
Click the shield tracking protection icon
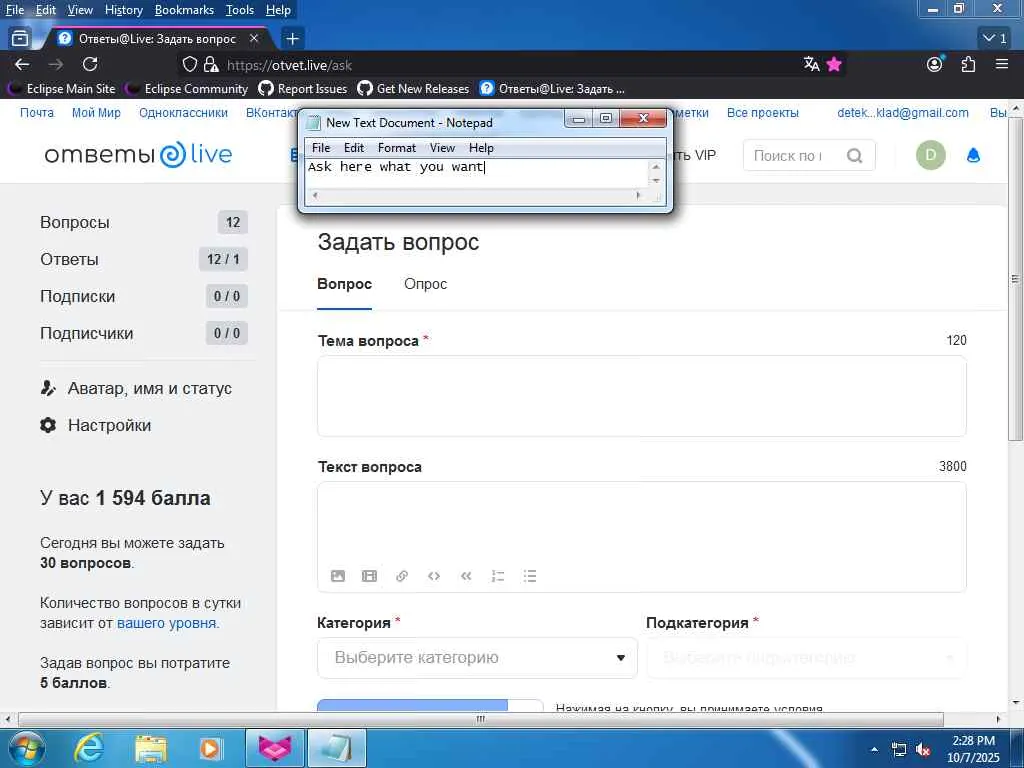point(189,64)
